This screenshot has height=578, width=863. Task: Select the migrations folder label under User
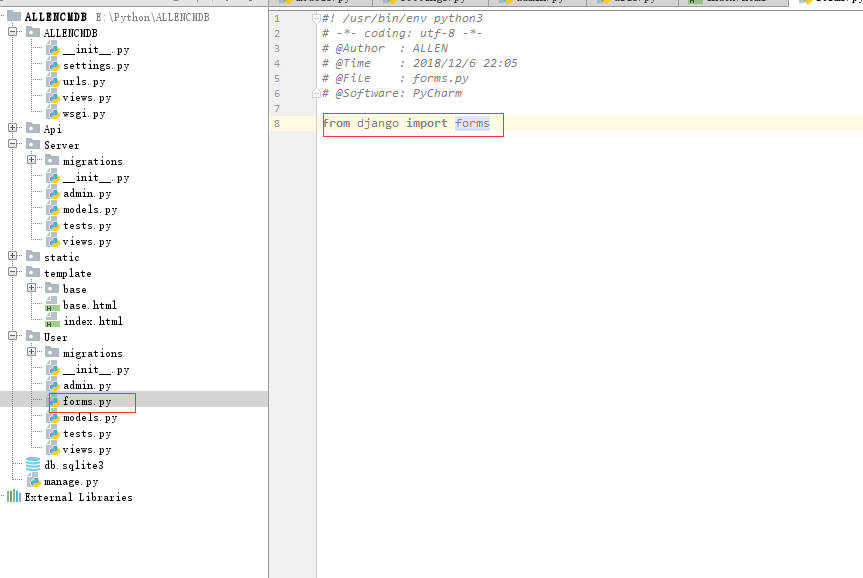tap(92, 353)
